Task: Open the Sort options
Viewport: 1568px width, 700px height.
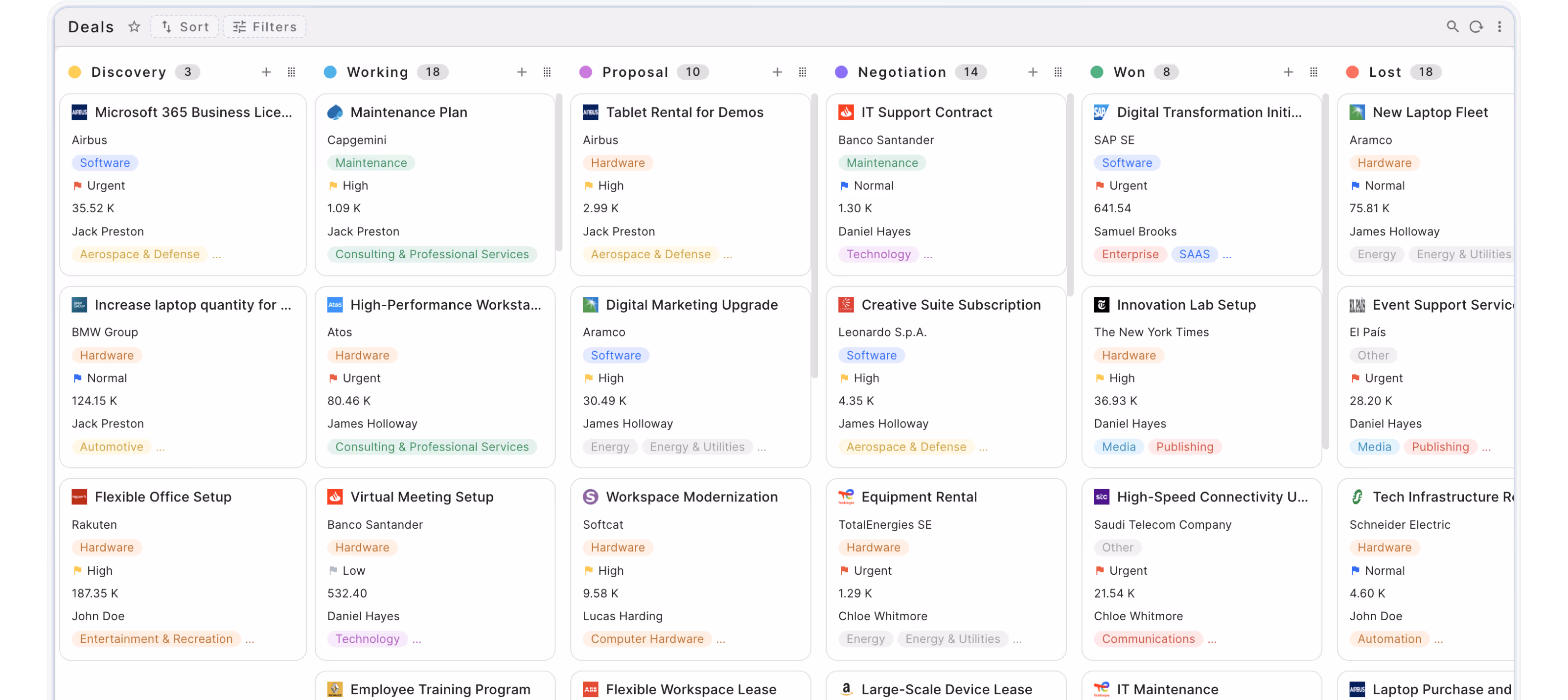Action: pos(184,27)
